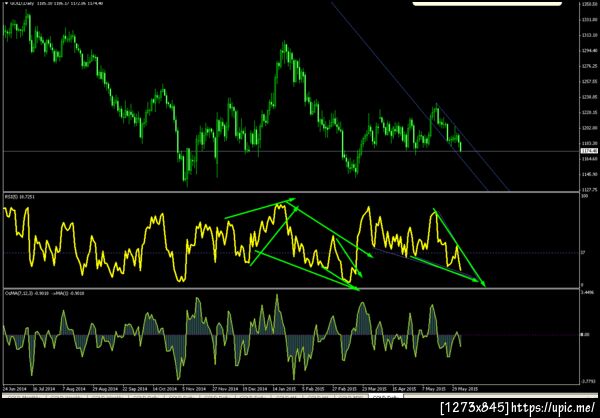600x418 pixels.
Task: Click the highlighted 1174.40 current price tag
Action: coord(587,151)
